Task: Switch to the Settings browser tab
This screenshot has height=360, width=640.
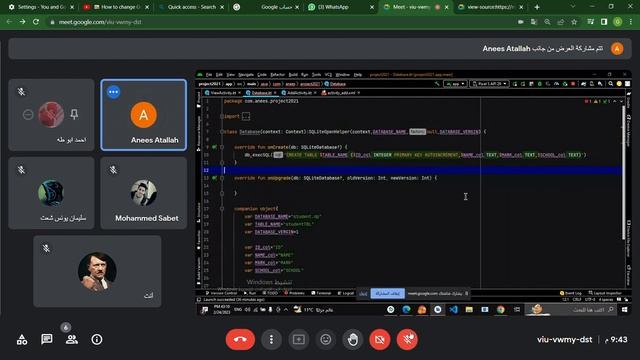Action: tap(41, 7)
